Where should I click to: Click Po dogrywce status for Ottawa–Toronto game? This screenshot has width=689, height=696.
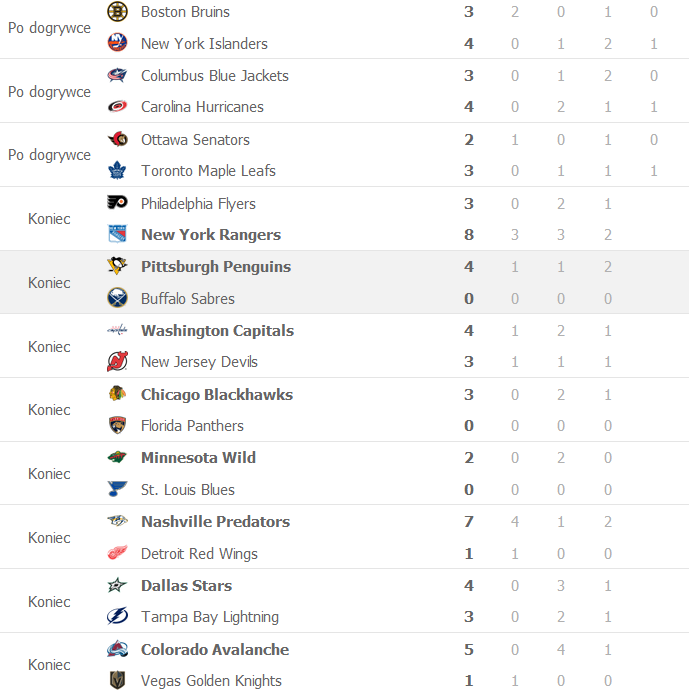click(49, 155)
